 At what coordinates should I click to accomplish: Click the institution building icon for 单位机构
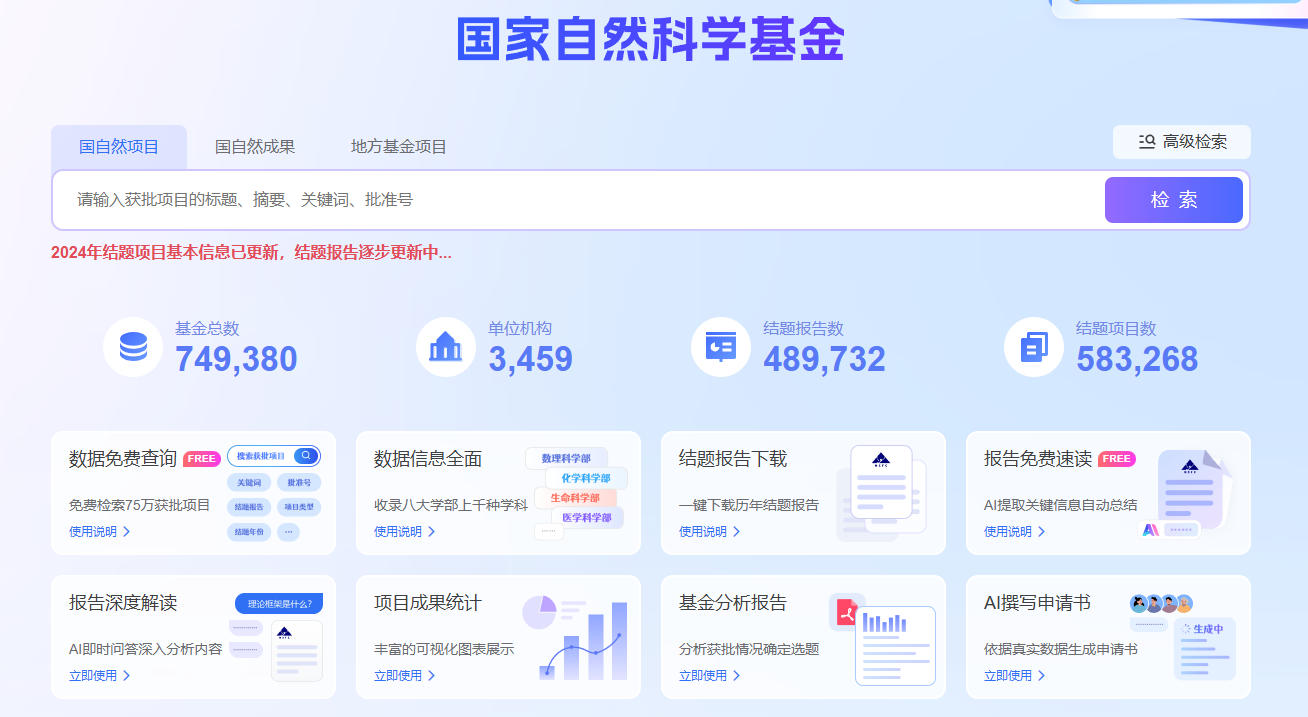[x=445, y=347]
